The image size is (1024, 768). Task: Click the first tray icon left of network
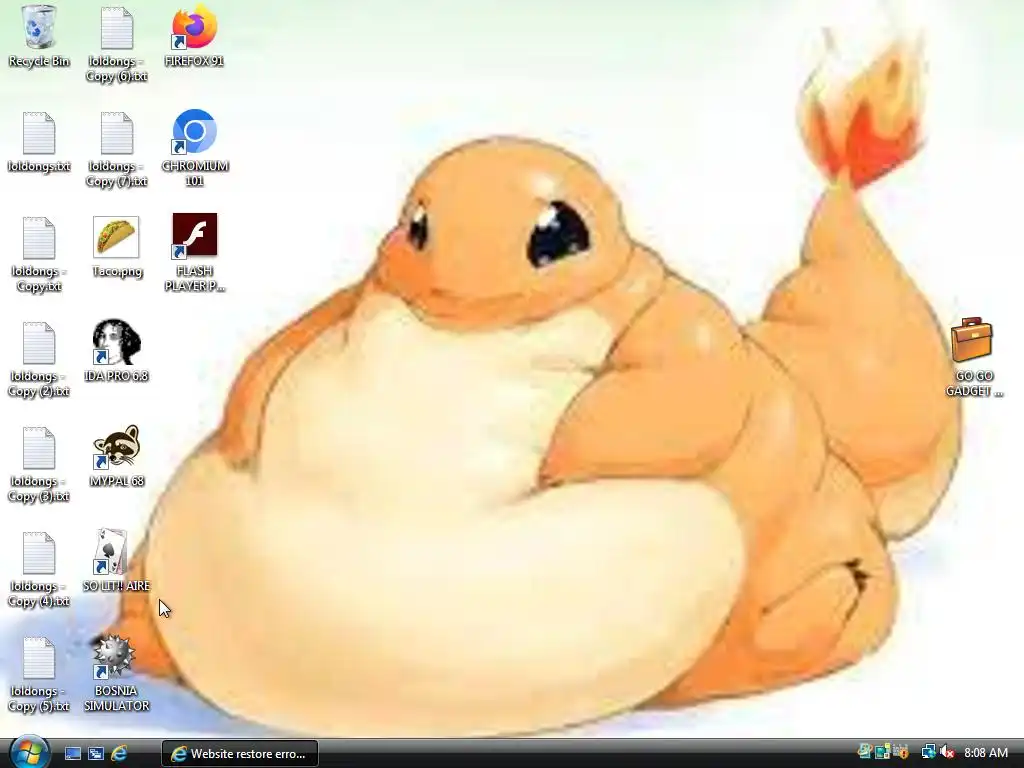901,752
